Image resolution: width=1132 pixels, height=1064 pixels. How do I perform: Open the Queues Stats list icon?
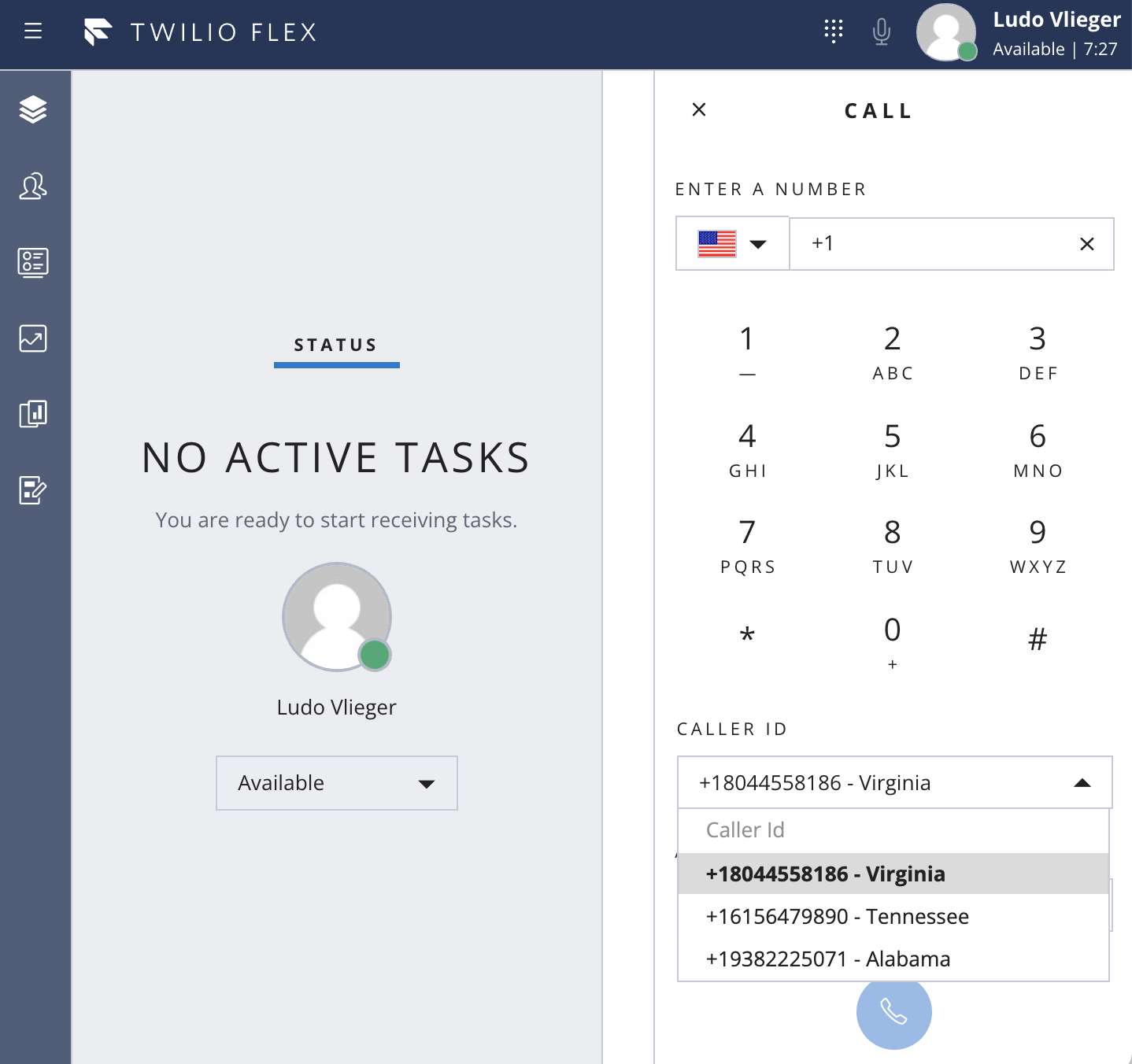[x=33, y=262]
